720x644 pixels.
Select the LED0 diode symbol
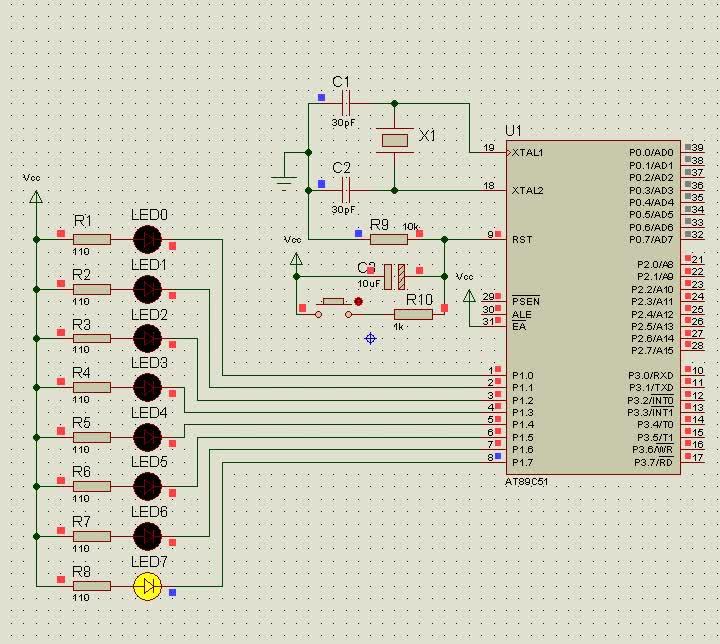click(147, 239)
